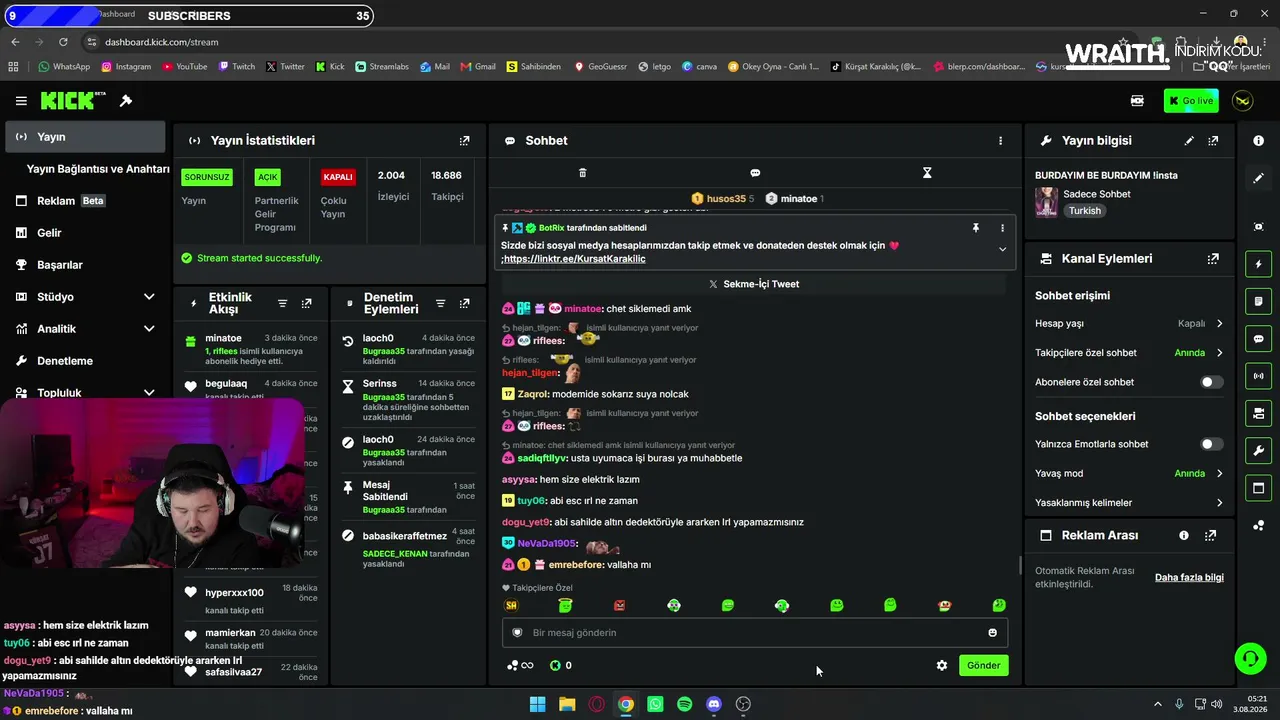Click the Sadece Sohbet category thumbnail
The image size is (1280, 720).
(x=1046, y=202)
